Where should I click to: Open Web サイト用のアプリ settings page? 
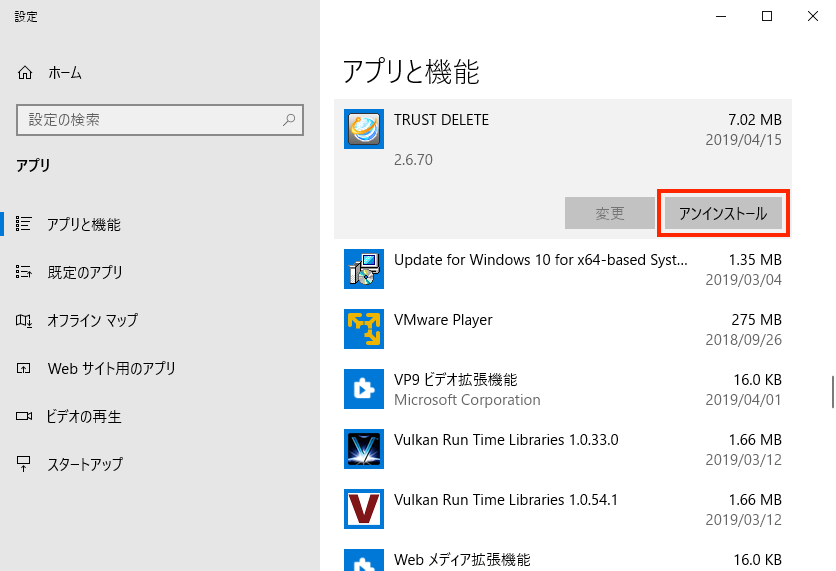click(x=111, y=368)
